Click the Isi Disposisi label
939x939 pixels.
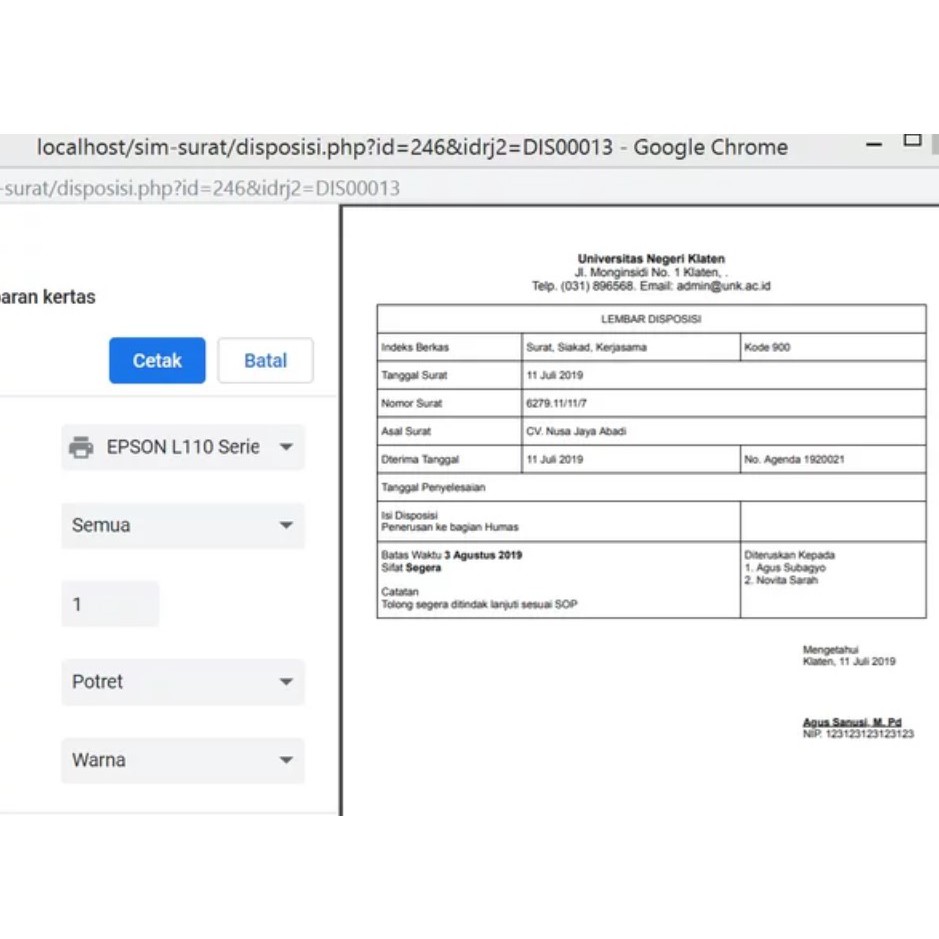tap(409, 515)
